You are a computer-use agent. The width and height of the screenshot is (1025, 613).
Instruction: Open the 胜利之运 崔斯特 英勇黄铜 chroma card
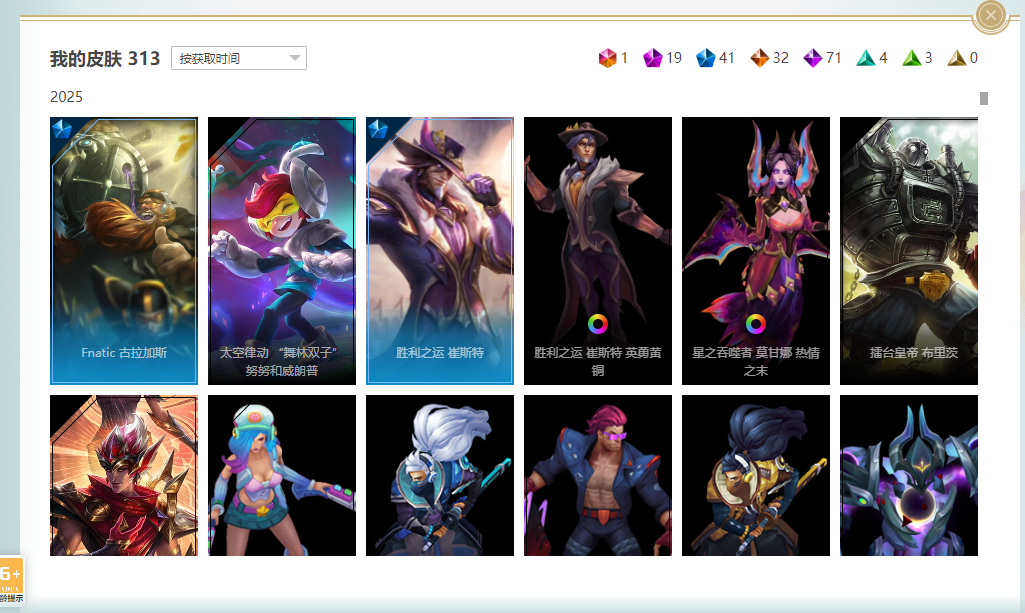pos(597,251)
